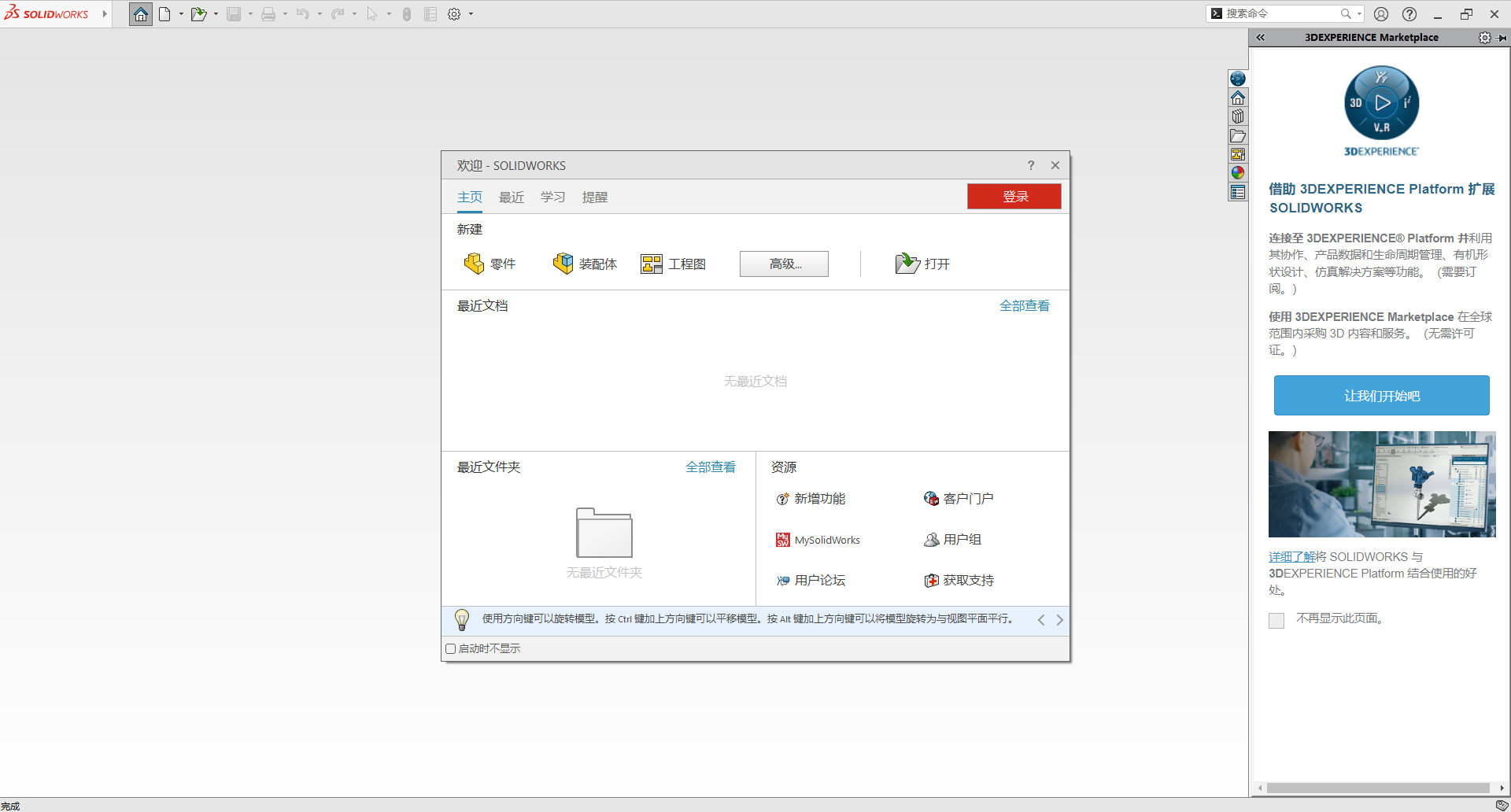Open the Options gear dropdown arrow

pos(470,13)
